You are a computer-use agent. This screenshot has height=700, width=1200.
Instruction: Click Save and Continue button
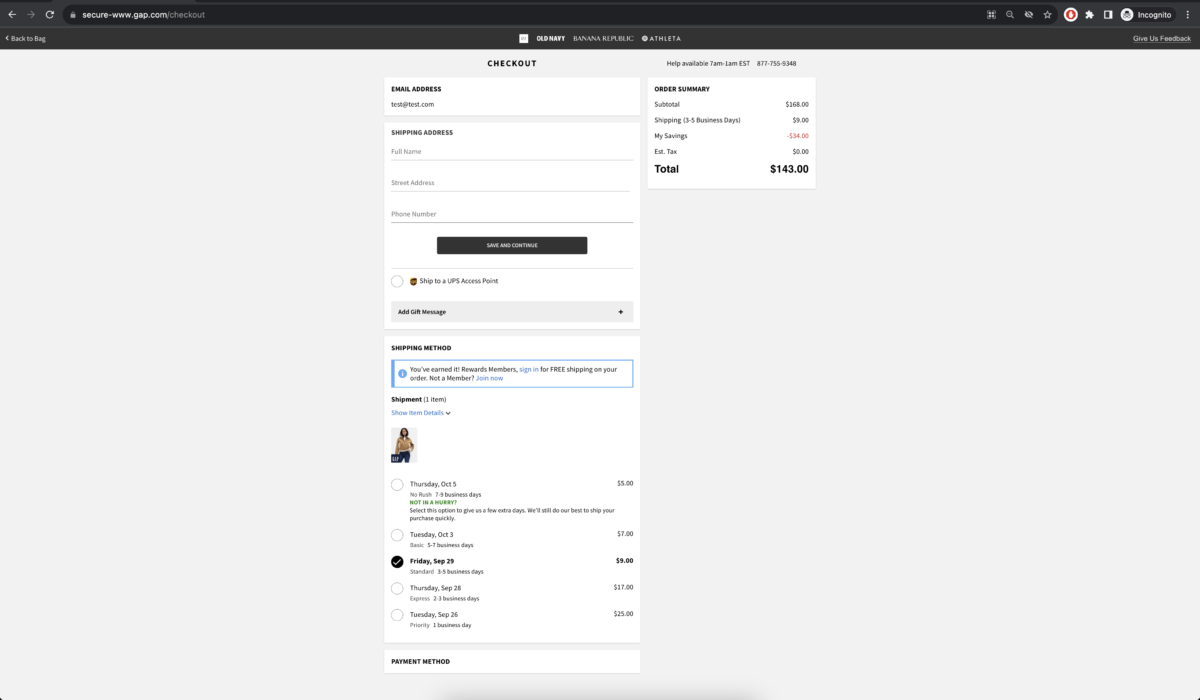(x=511, y=245)
